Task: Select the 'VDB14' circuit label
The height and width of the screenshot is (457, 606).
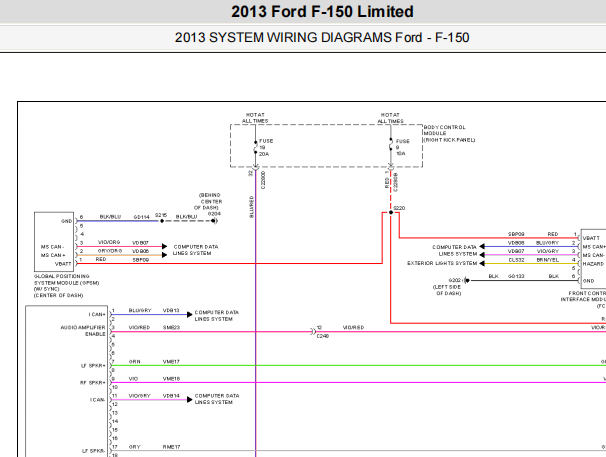Action: (x=171, y=396)
